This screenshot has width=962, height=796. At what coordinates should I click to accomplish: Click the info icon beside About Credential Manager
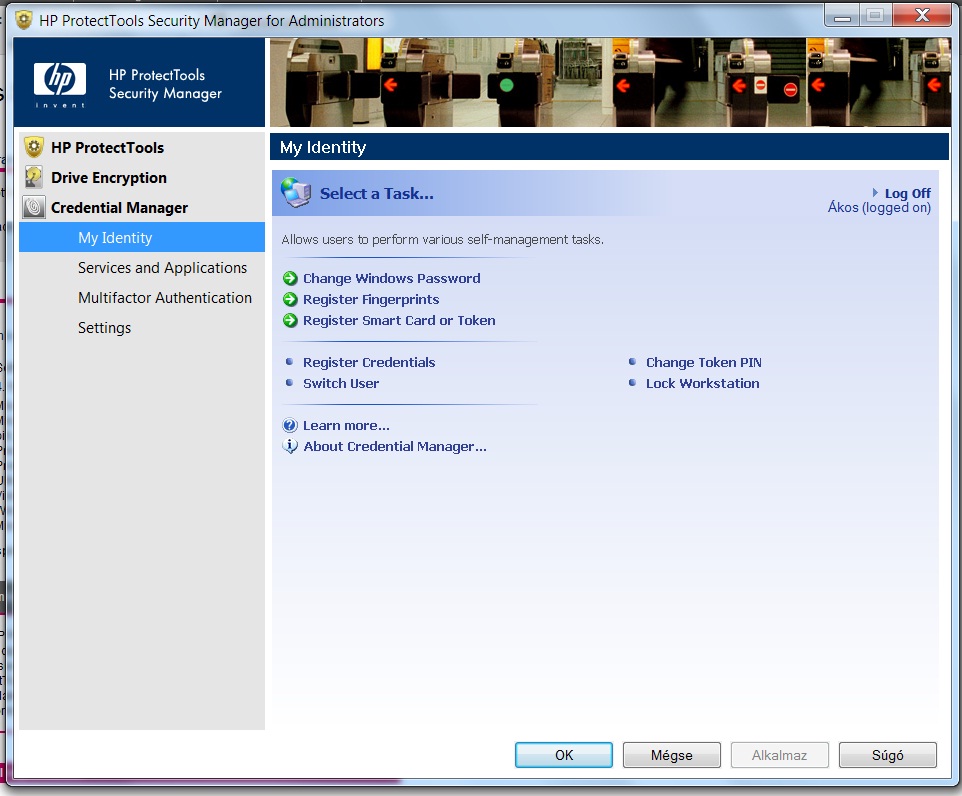290,446
